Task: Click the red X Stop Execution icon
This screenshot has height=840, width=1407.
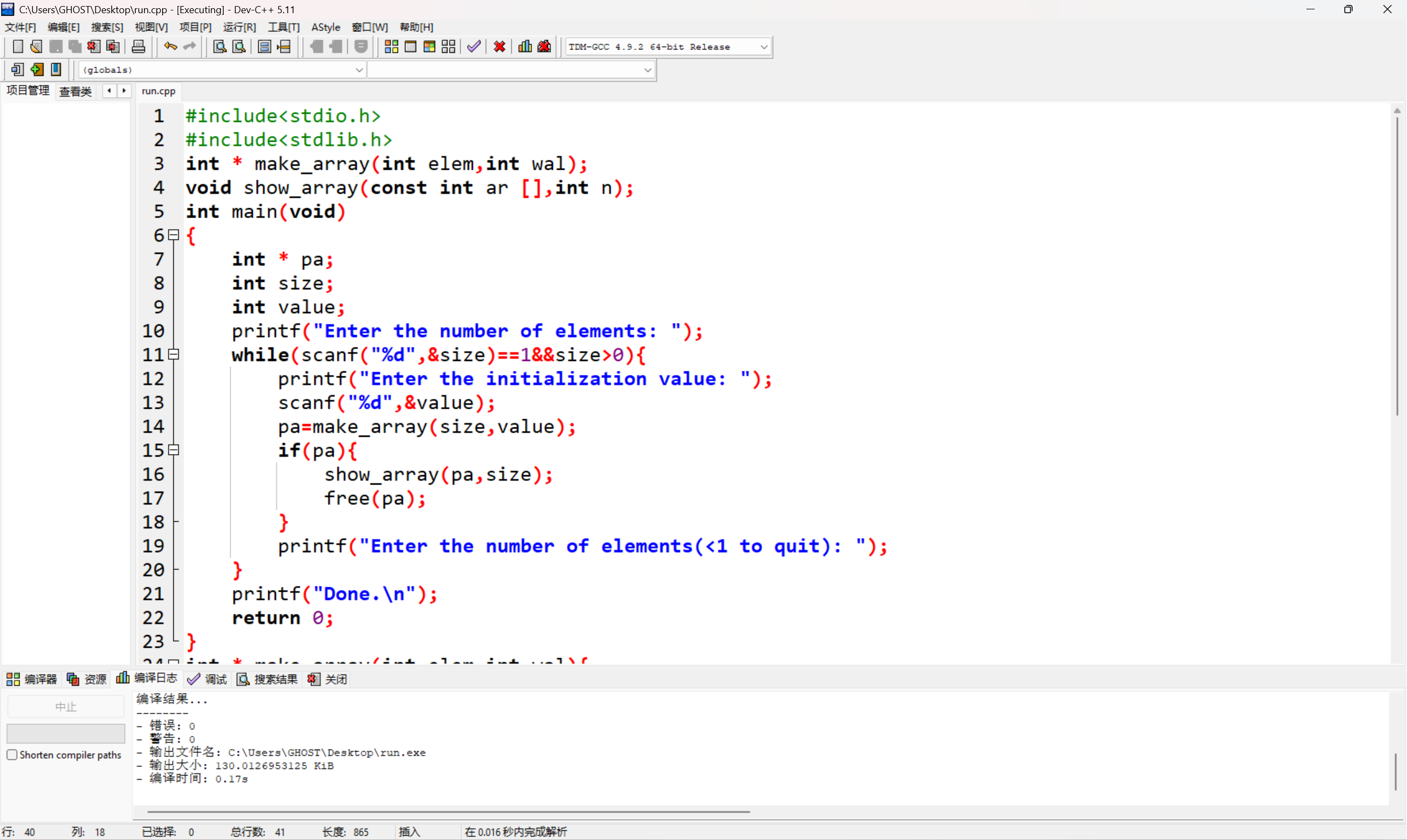Action: [500, 47]
